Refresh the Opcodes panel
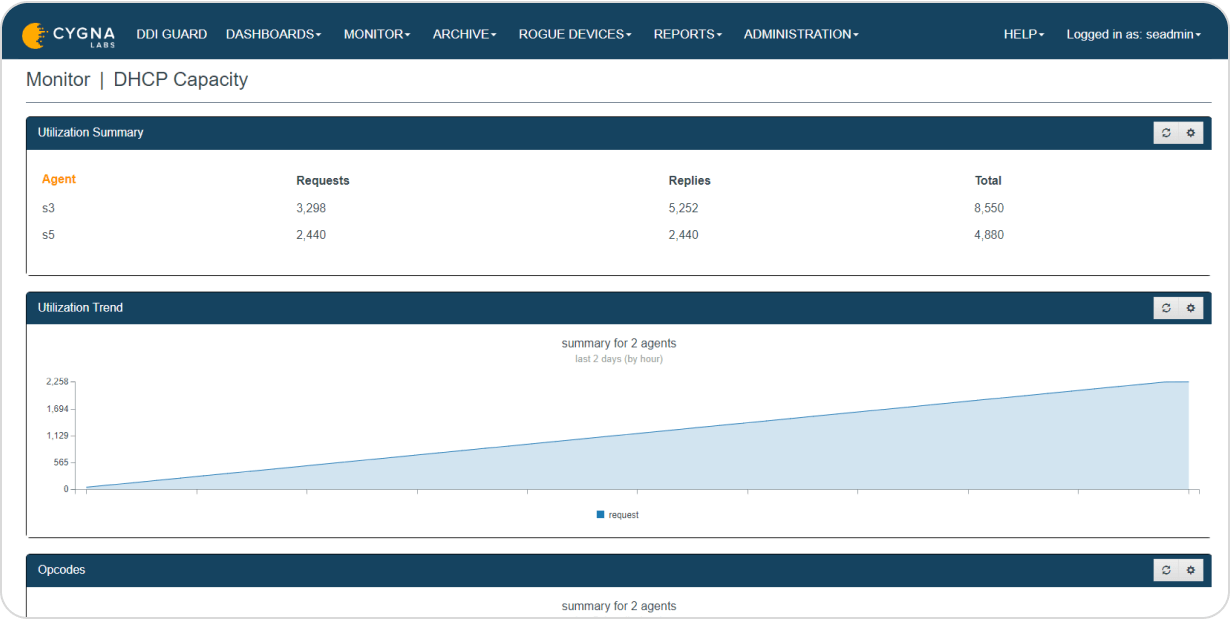Screen dimensions: 1230x619 click(x=1165, y=569)
